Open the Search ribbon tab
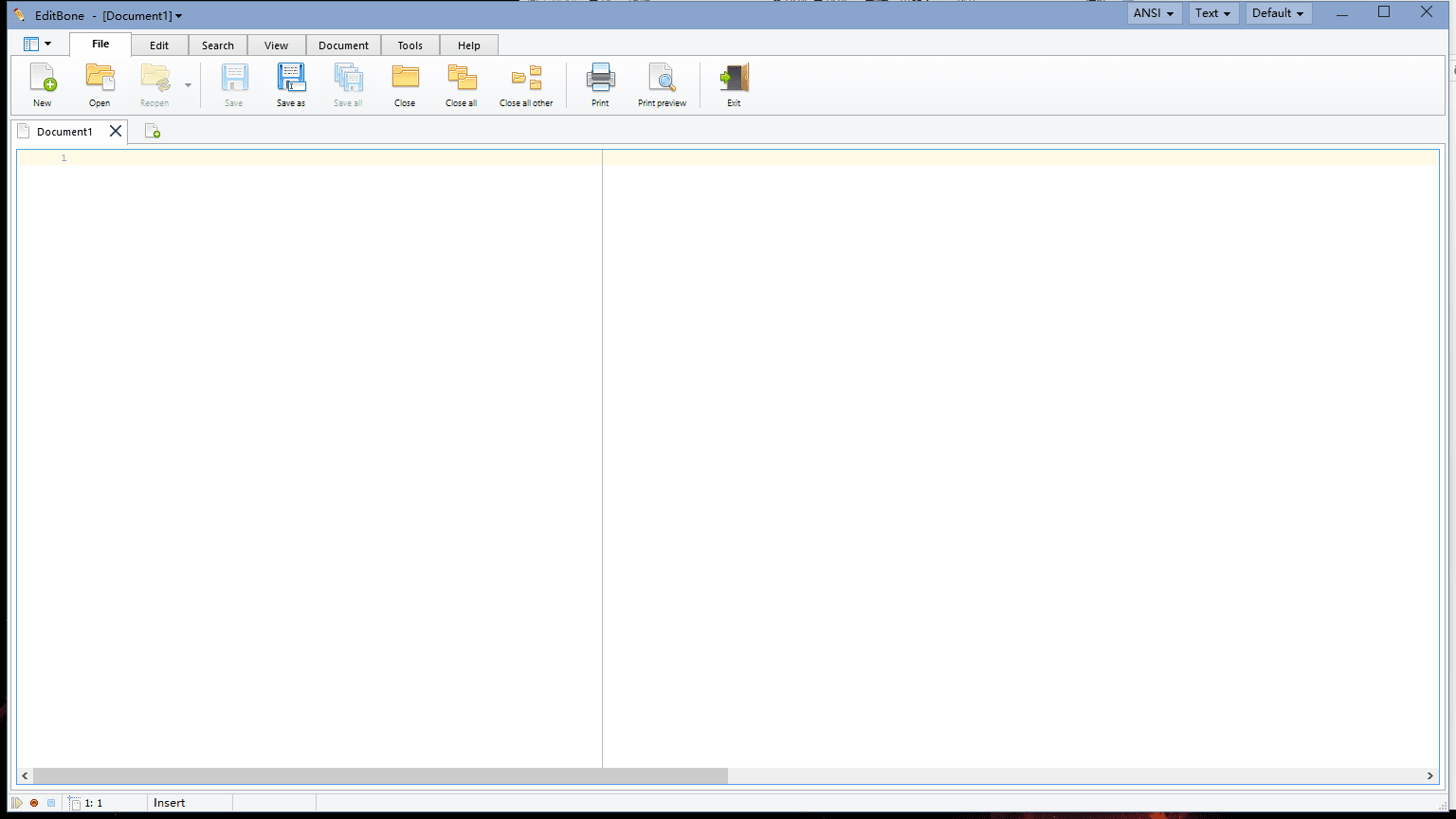 click(218, 45)
